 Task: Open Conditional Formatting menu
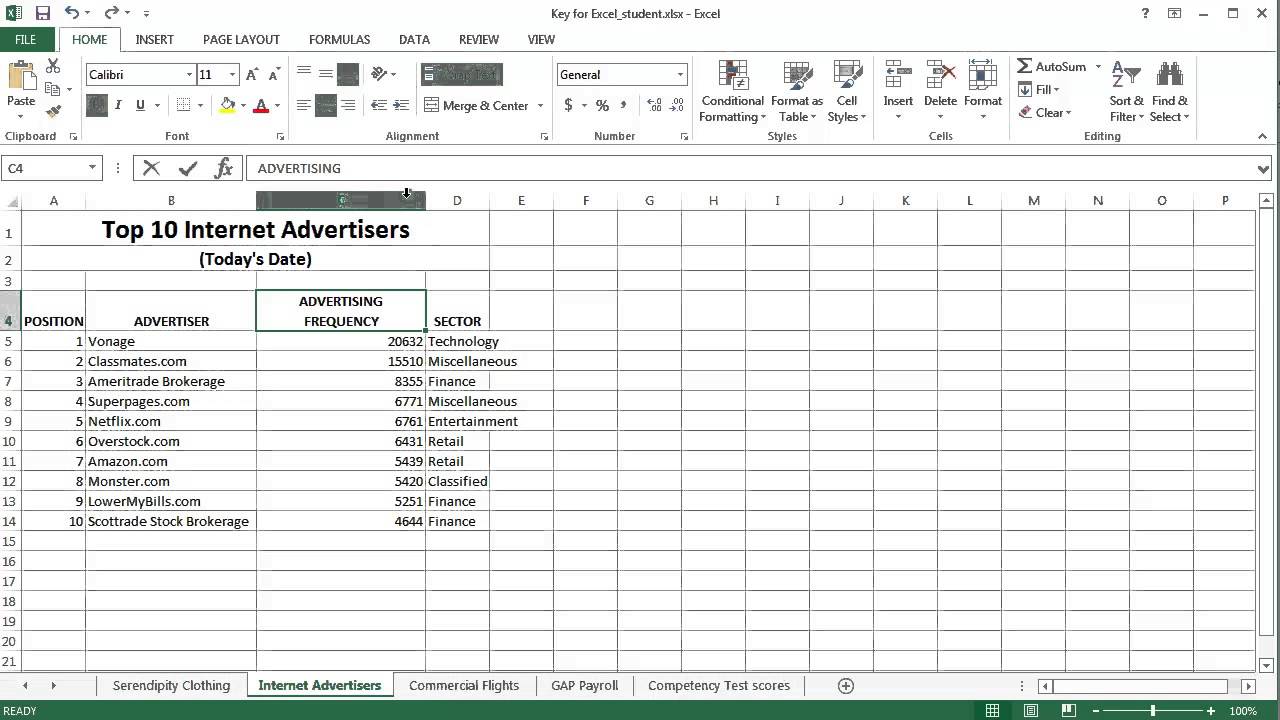pyautogui.click(x=732, y=92)
